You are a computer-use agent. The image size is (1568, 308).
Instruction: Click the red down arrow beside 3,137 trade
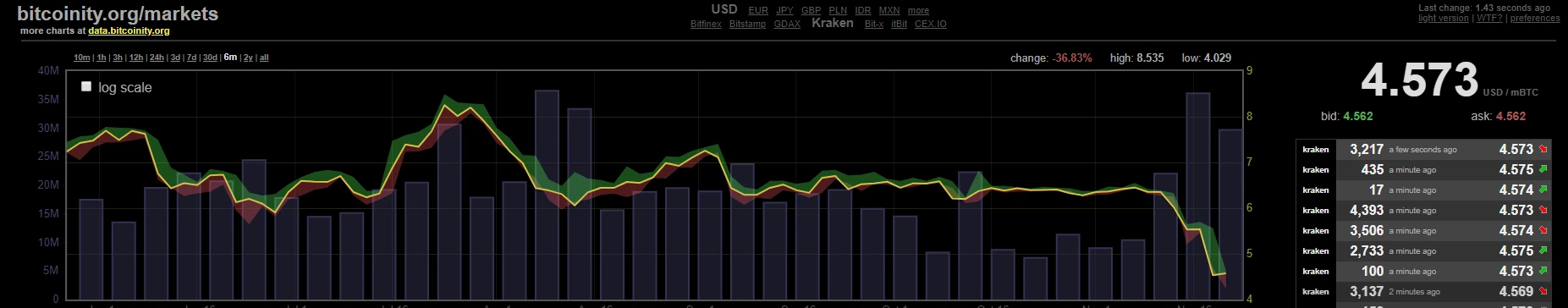[1543, 291]
